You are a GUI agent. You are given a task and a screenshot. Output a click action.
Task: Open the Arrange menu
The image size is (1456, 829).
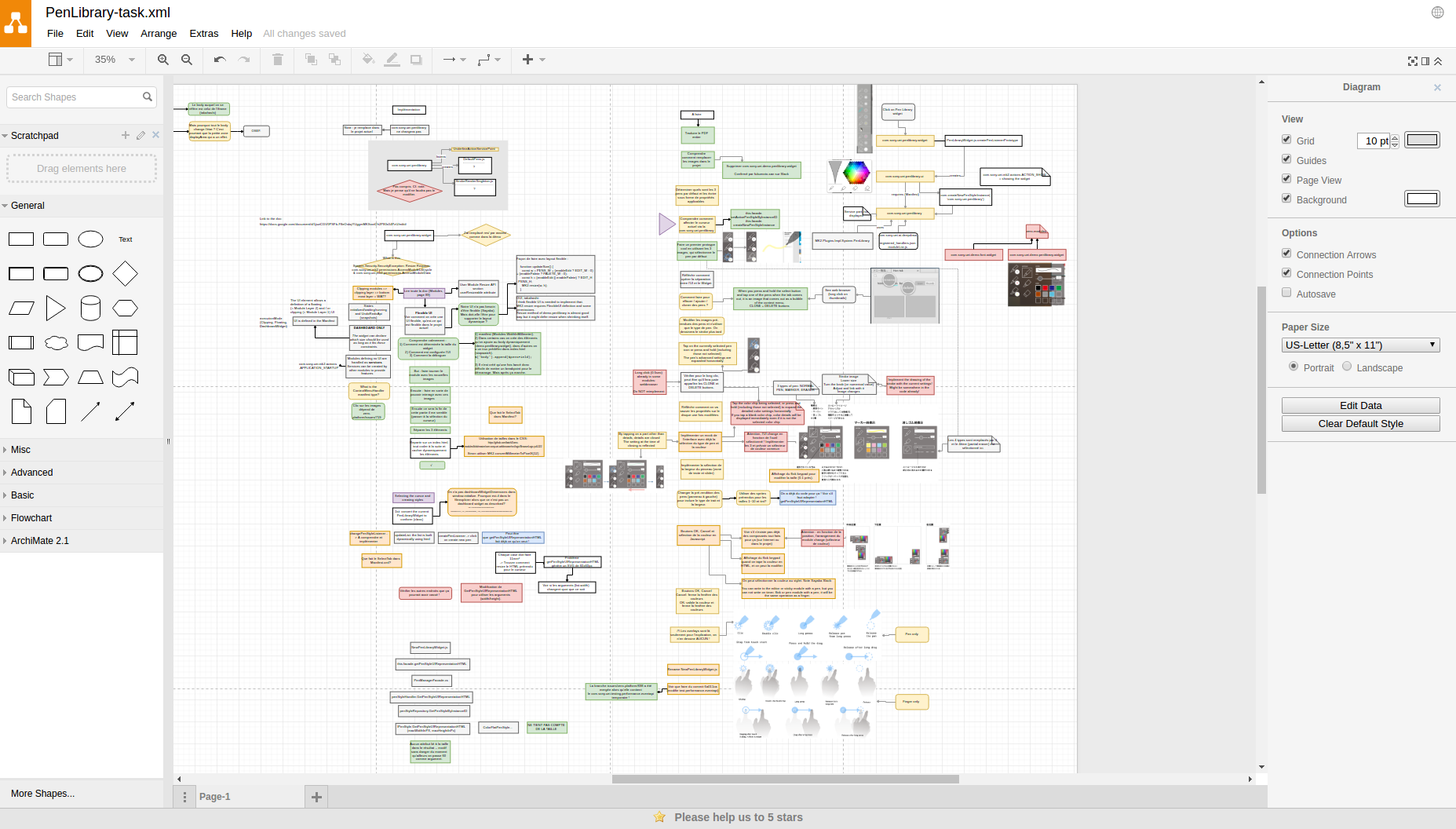tap(159, 34)
